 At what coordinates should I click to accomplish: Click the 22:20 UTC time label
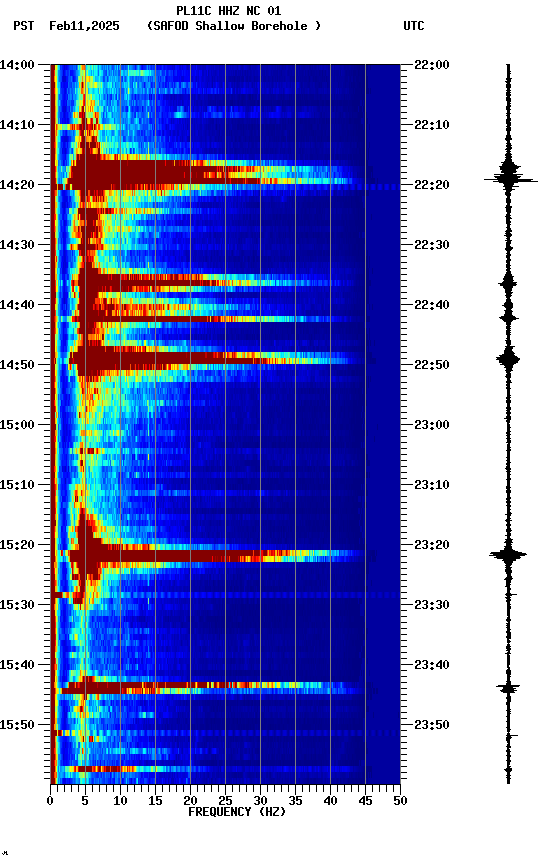click(432, 185)
